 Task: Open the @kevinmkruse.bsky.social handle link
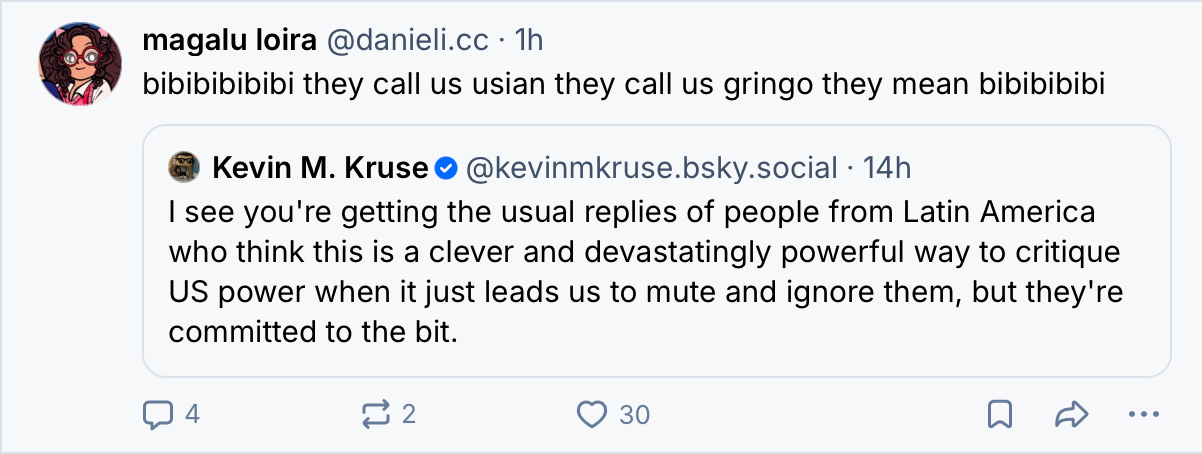coord(652,169)
